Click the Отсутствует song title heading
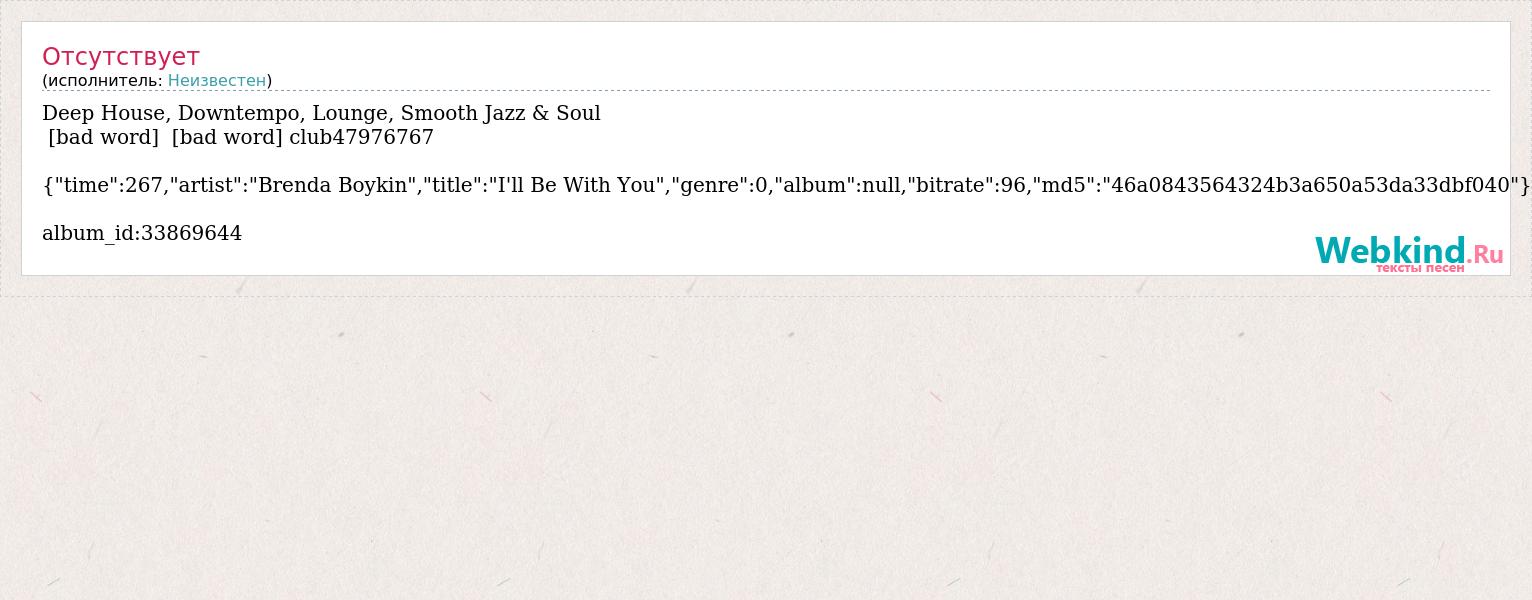This screenshot has width=1532, height=600. pyautogui.click(x=121, y=56)
